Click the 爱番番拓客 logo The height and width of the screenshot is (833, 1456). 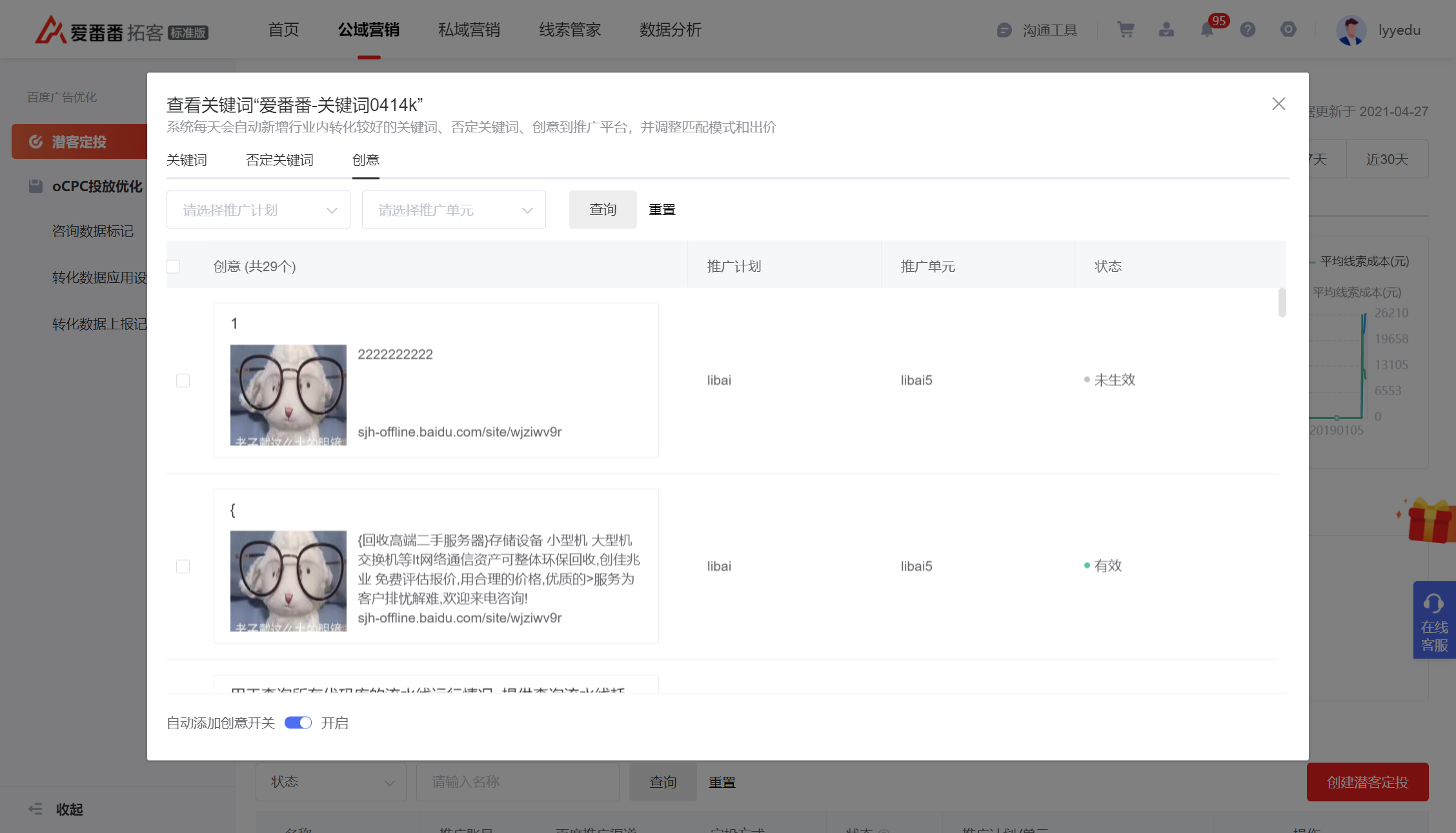(121, 30)
